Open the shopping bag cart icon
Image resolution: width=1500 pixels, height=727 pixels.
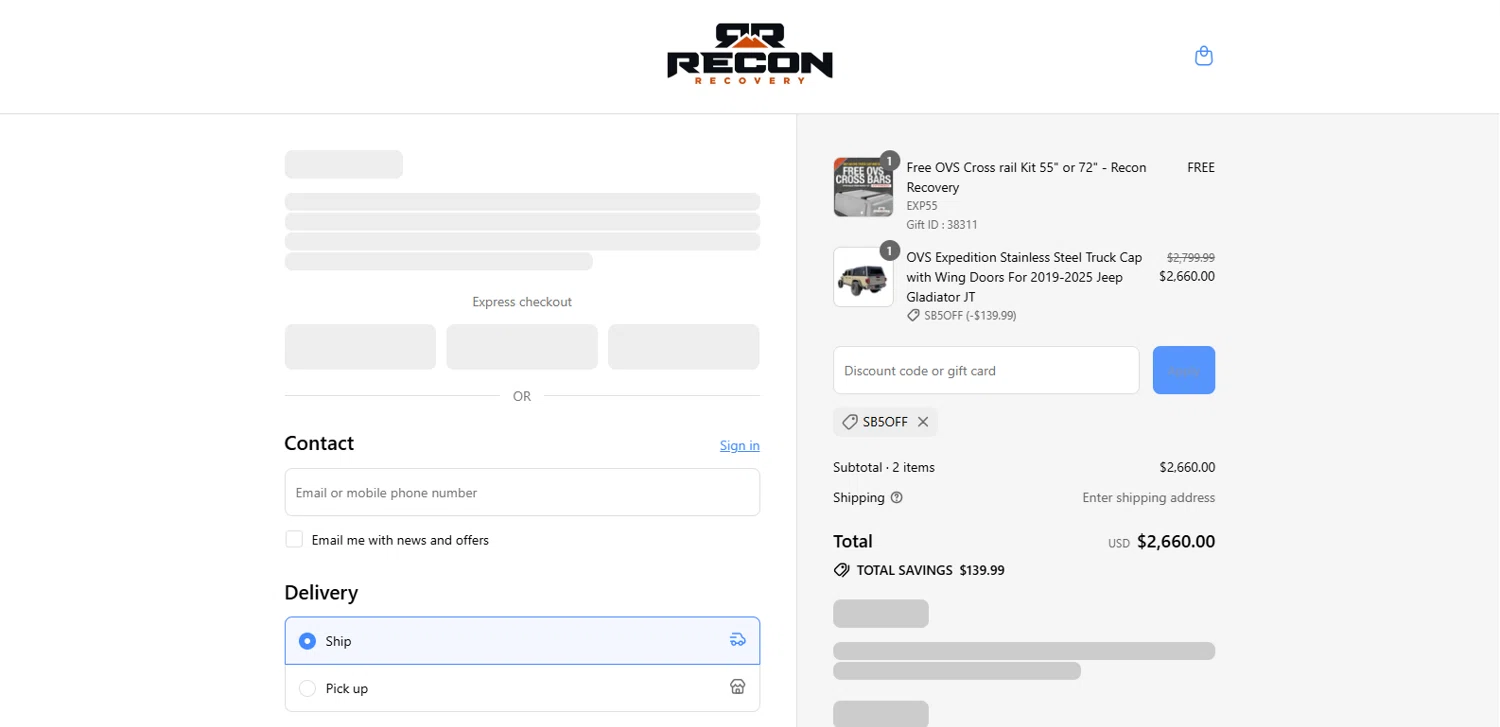point(1204,56)
